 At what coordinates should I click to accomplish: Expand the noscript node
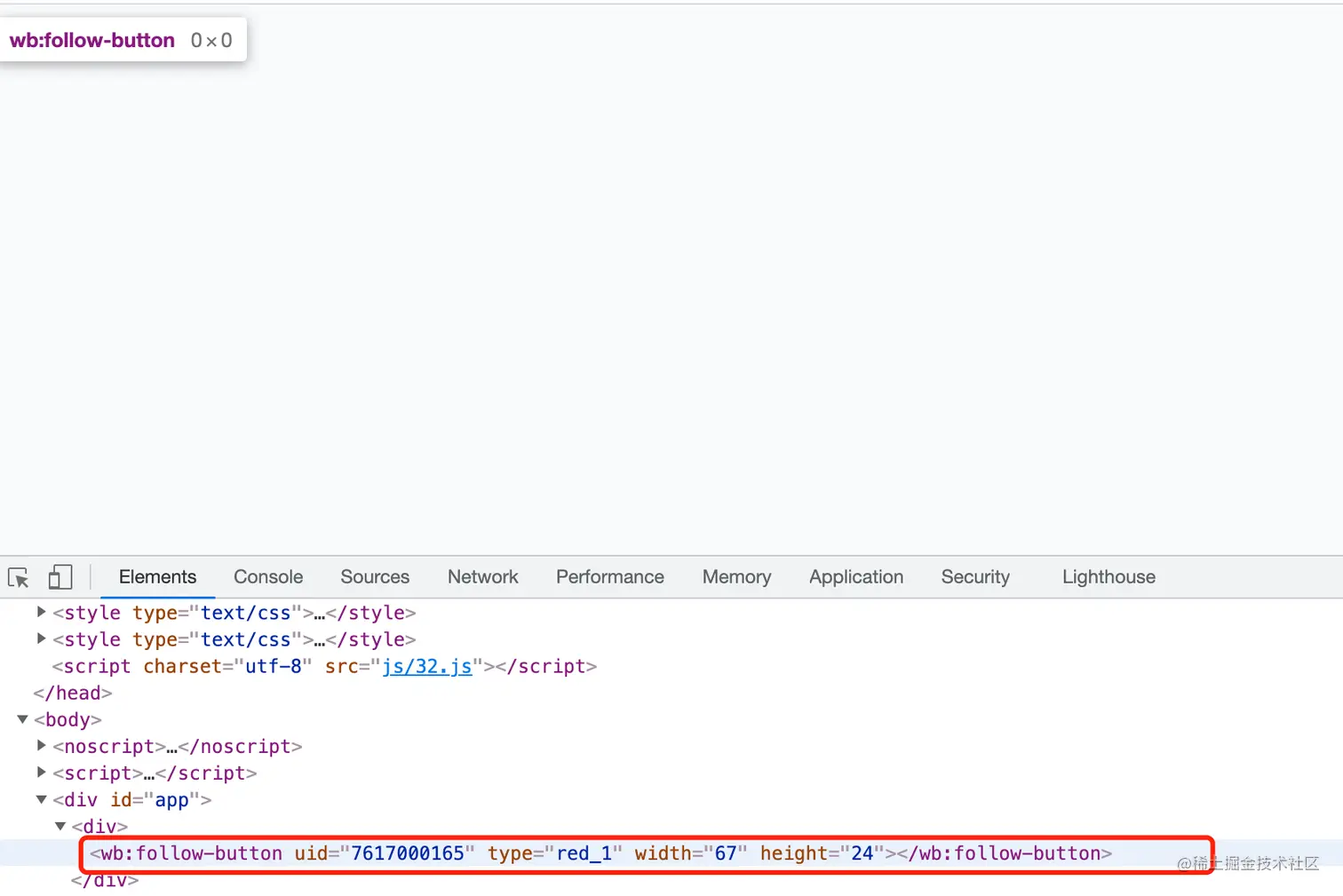pos(41,746)
